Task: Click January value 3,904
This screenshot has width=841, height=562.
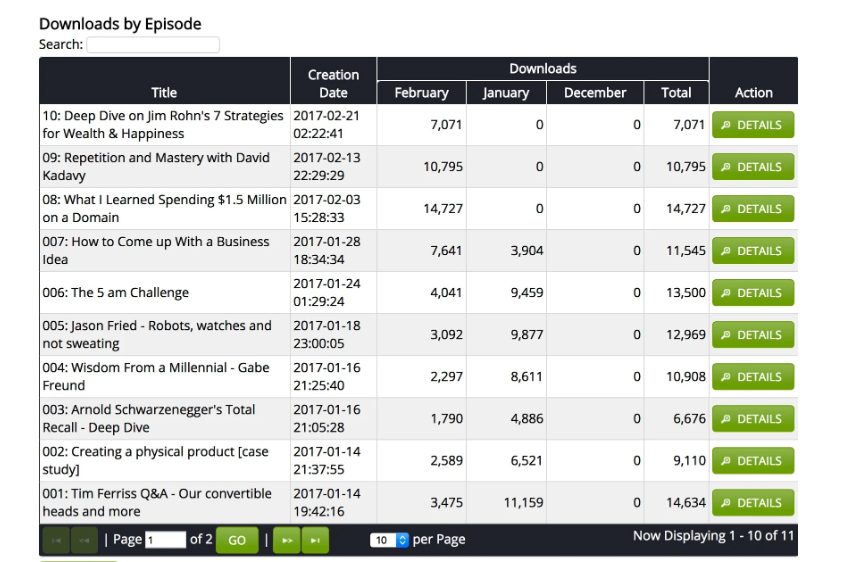Action: pyautogui.click(x=527, y=250)
